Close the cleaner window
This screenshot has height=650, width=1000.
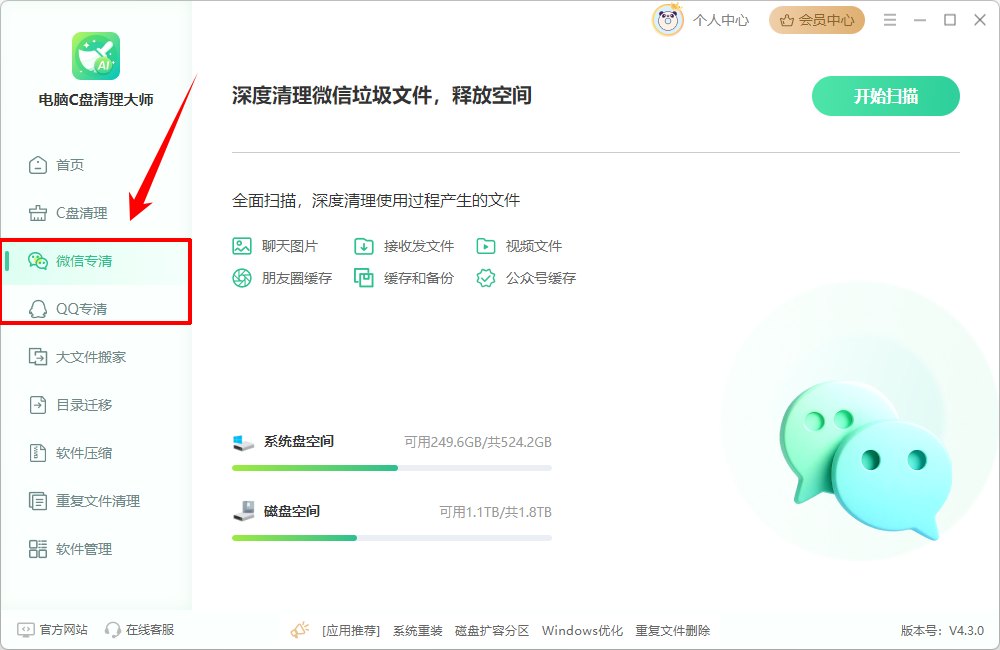click(980, 20)
